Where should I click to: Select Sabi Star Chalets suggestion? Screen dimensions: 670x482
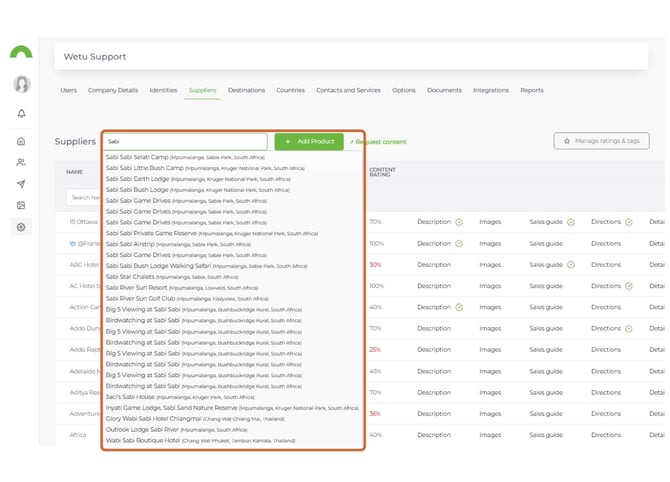pyautogui.click(x=172, y=276)
